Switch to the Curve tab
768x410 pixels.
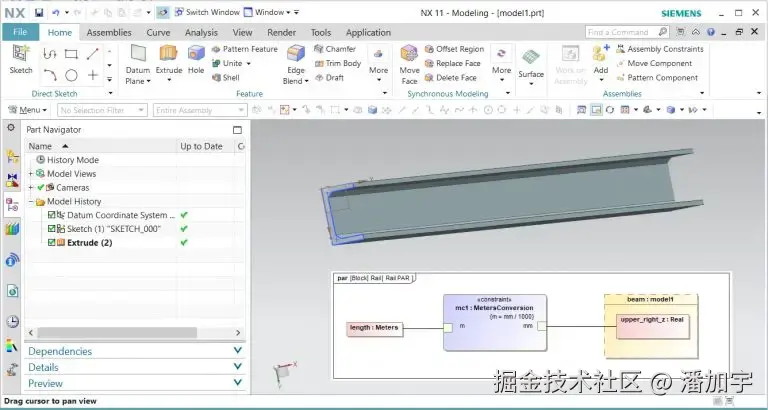point(158,33)
